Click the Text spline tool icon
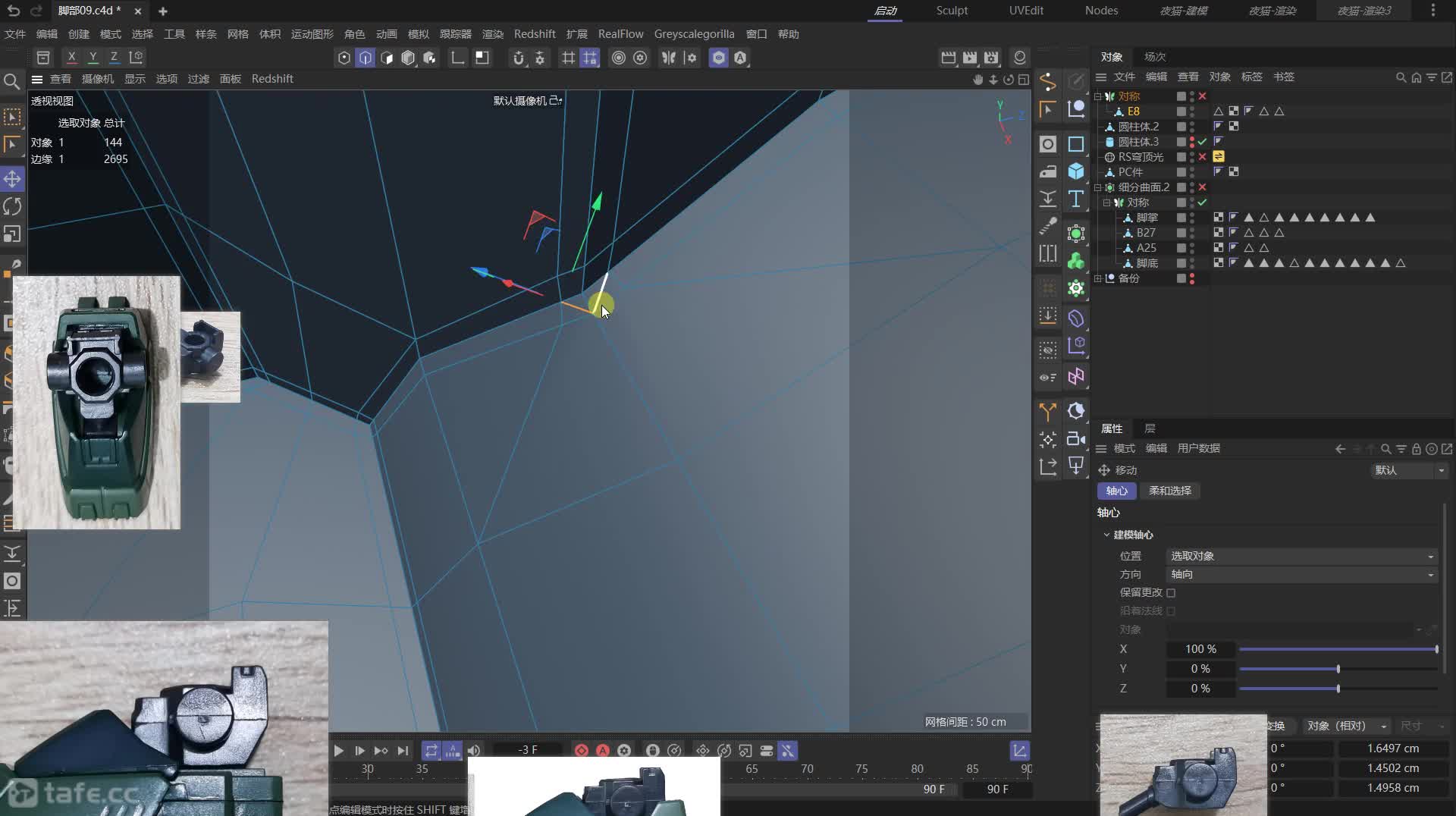The width and height of the screenshot is (1456, 816). [1076, 199]
